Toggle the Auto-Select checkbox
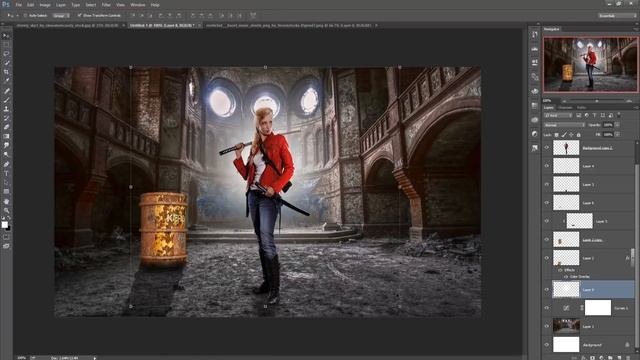640x360 pixels. (25, 15)
